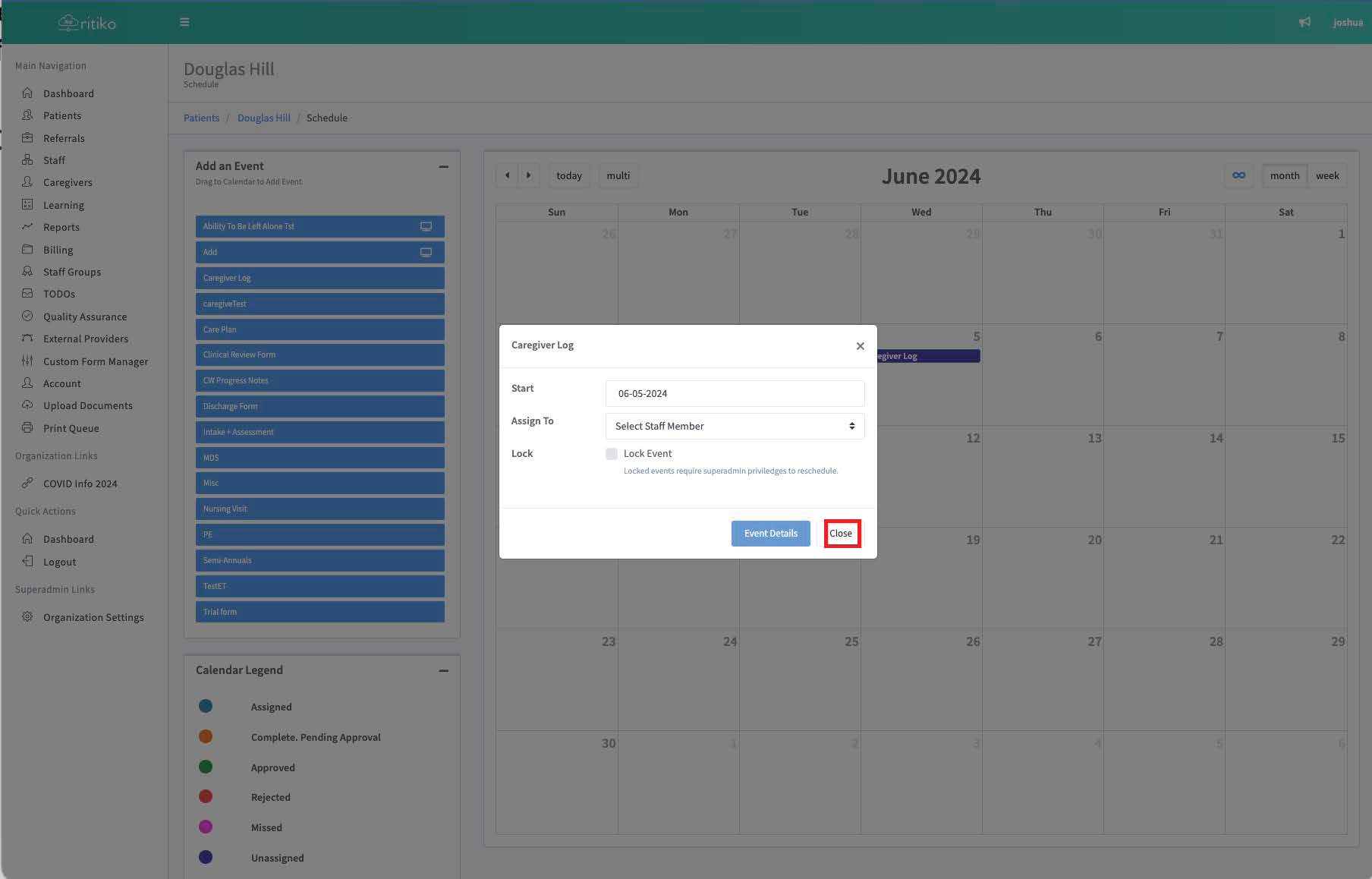This screenshot has width=1372, height=879.
Task: Go to previous month with left arrow
Action: (507, 175)
